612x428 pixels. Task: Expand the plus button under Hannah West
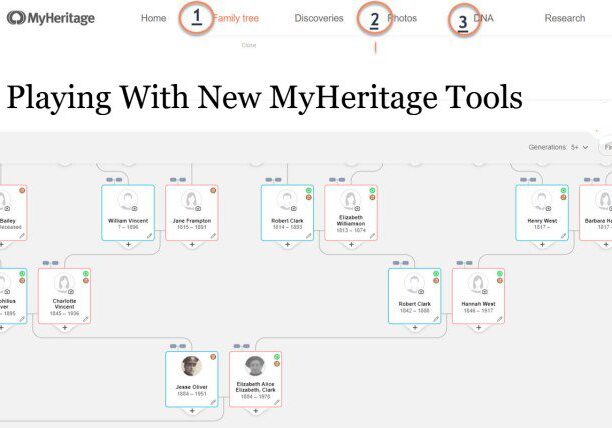tap(479, 328)
